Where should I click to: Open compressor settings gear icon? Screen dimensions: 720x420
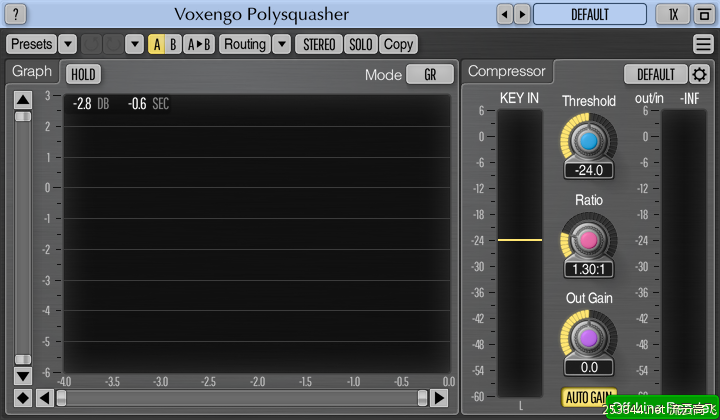point(699,74)
